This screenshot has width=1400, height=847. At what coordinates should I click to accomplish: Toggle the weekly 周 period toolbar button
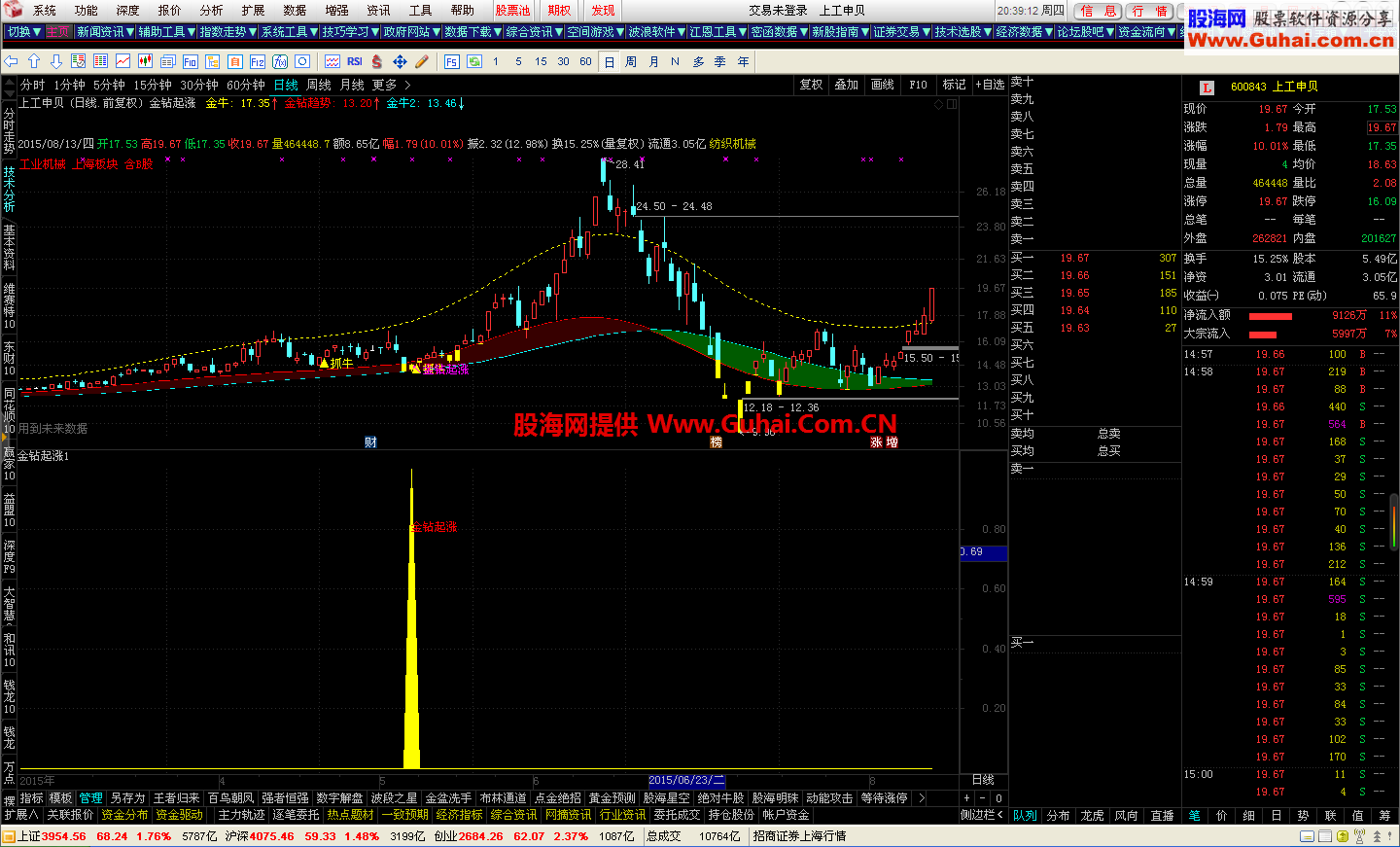coord(631,61)
